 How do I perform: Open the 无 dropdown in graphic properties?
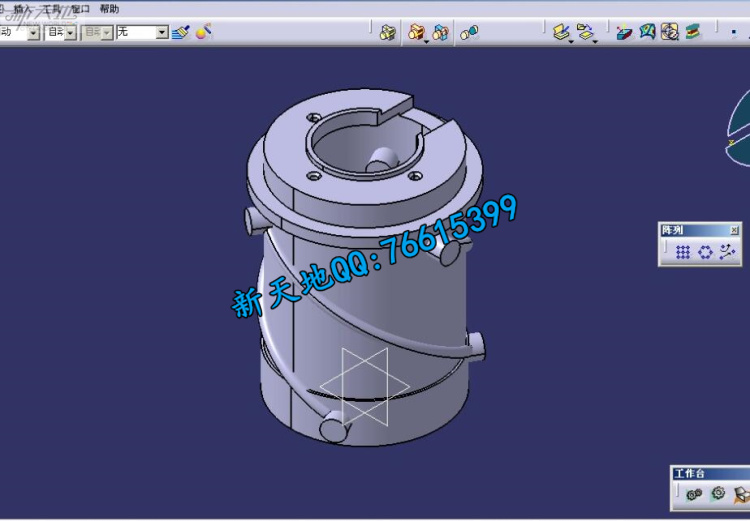tap(162, 33)
